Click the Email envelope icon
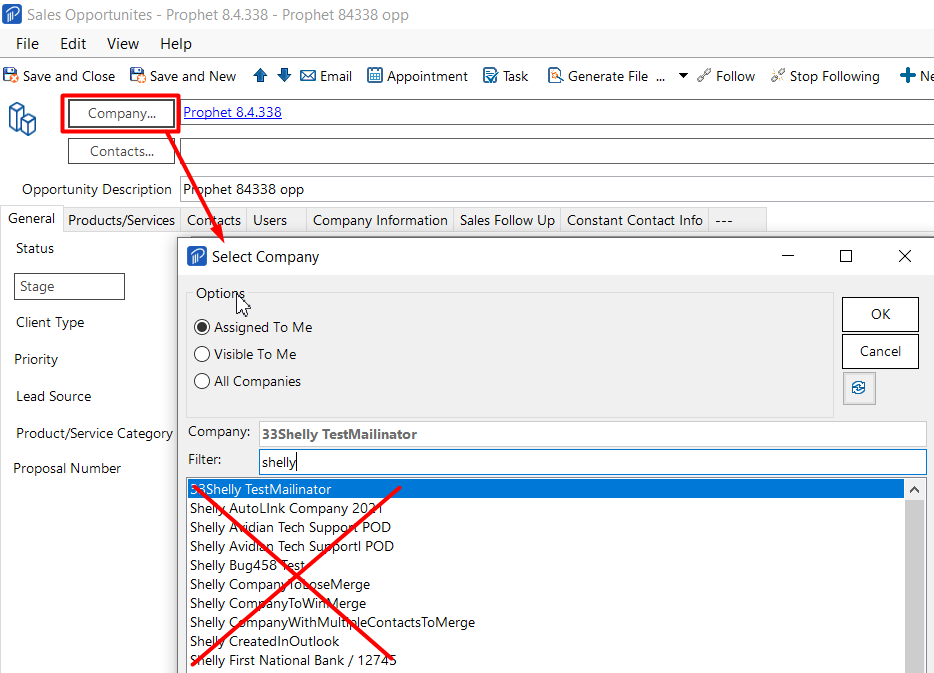Image resolution: width=934 pixels, height=673 pixels. click(x=308, y=76)
